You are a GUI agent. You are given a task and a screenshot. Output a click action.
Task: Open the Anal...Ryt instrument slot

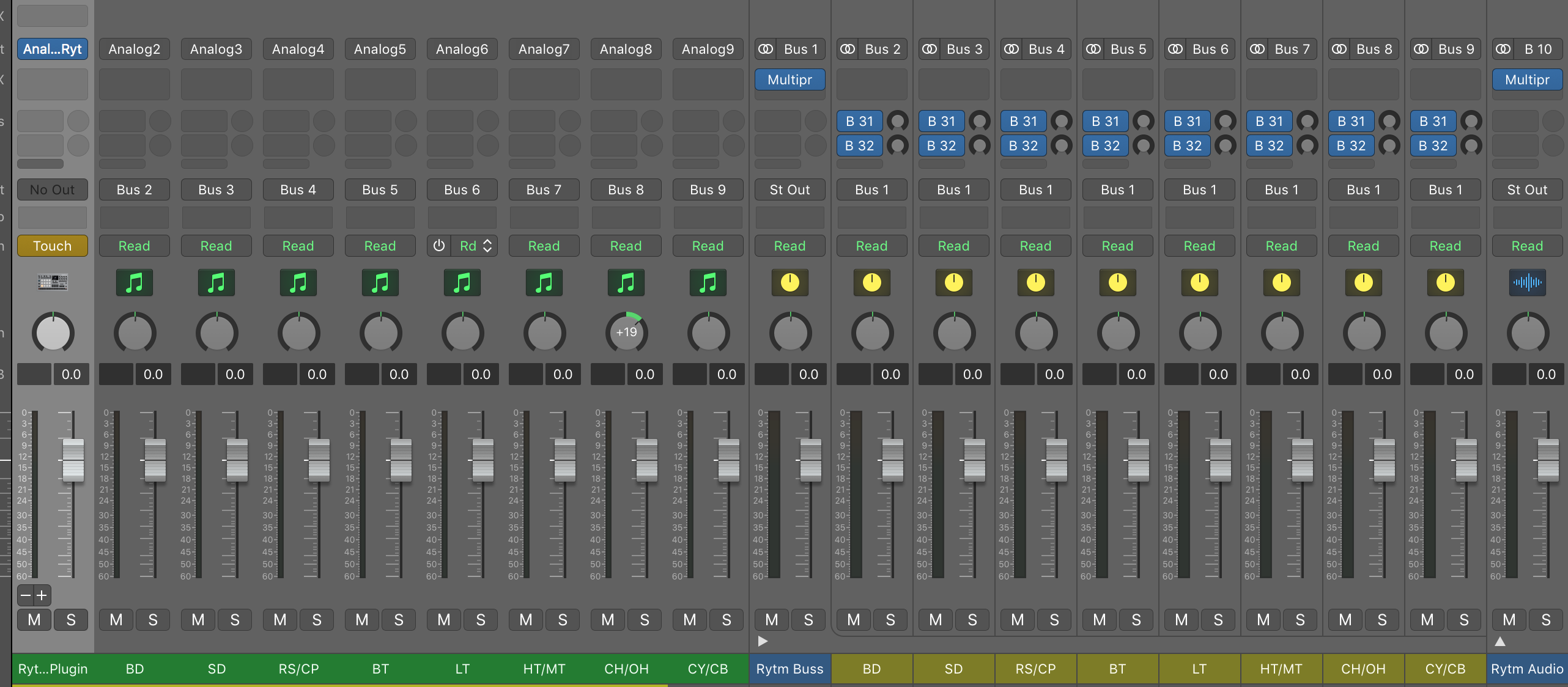[53, 49]
